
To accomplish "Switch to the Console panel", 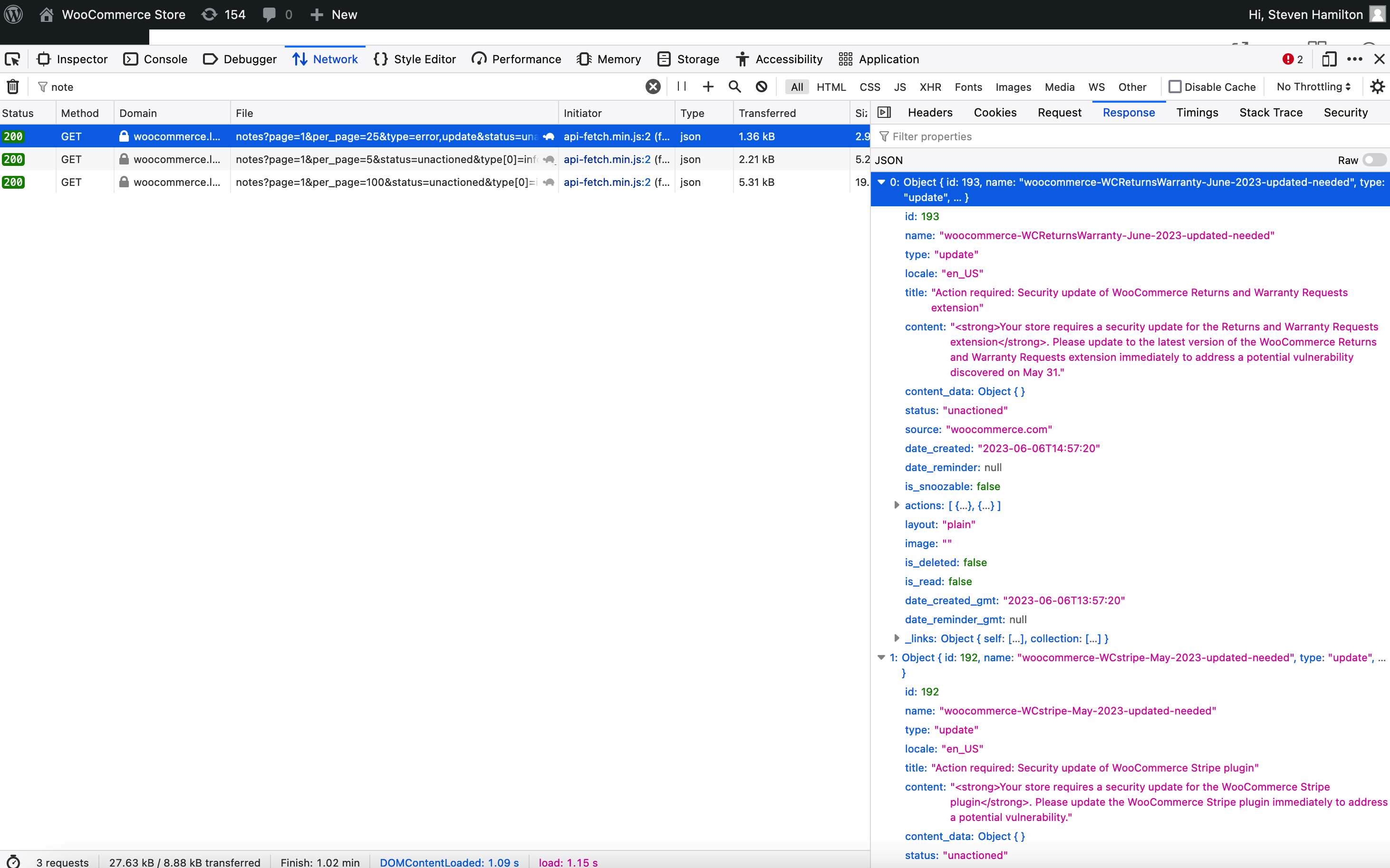I will tap(155, 59).
